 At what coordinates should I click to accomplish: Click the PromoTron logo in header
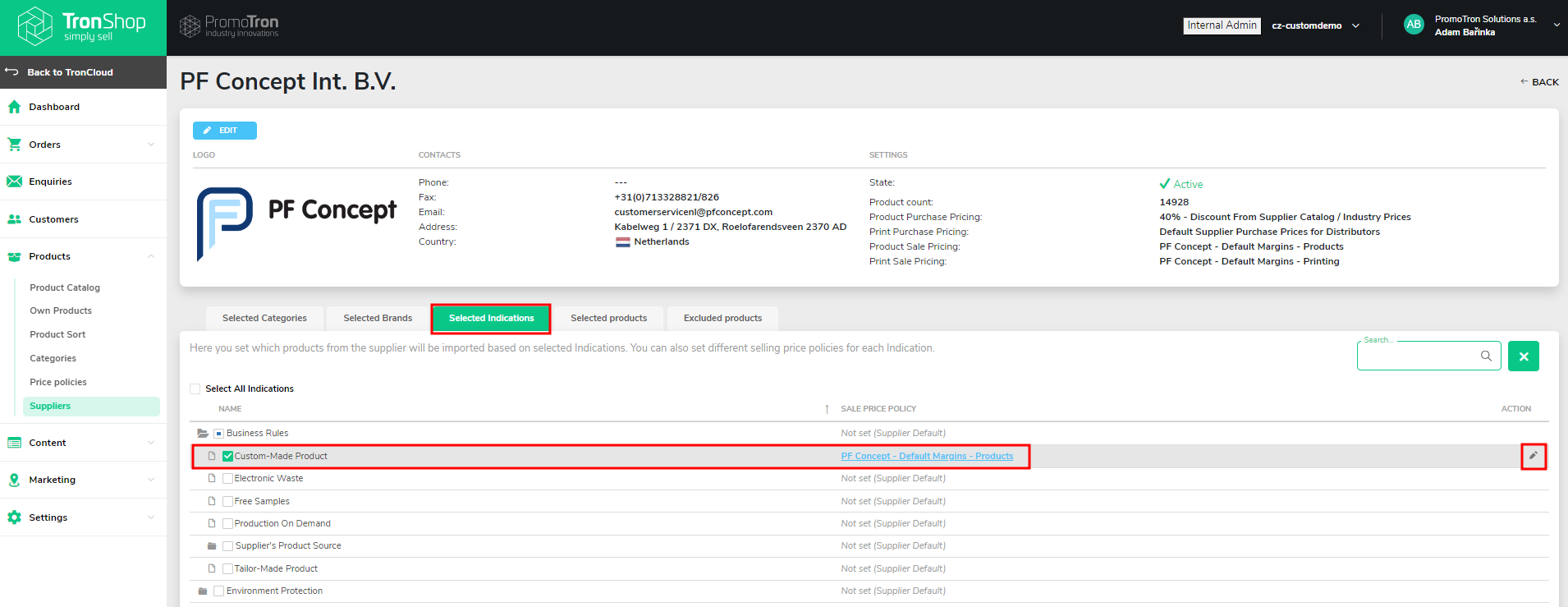229,26
